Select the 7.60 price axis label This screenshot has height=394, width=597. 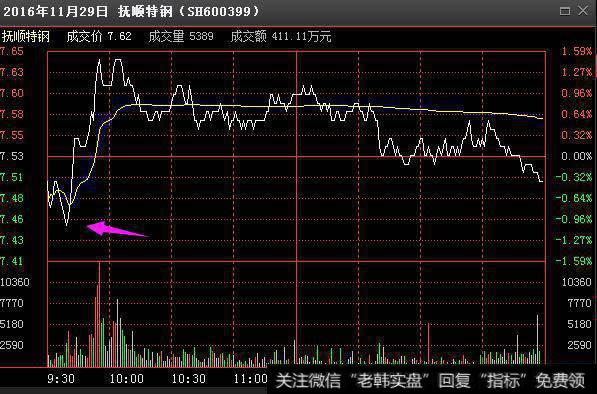[x=12, y=93]
